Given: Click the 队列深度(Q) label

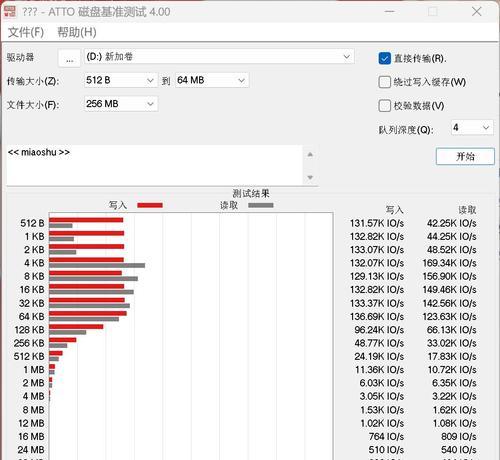Looking at the screenshot, I should click(x=406, y=130).
